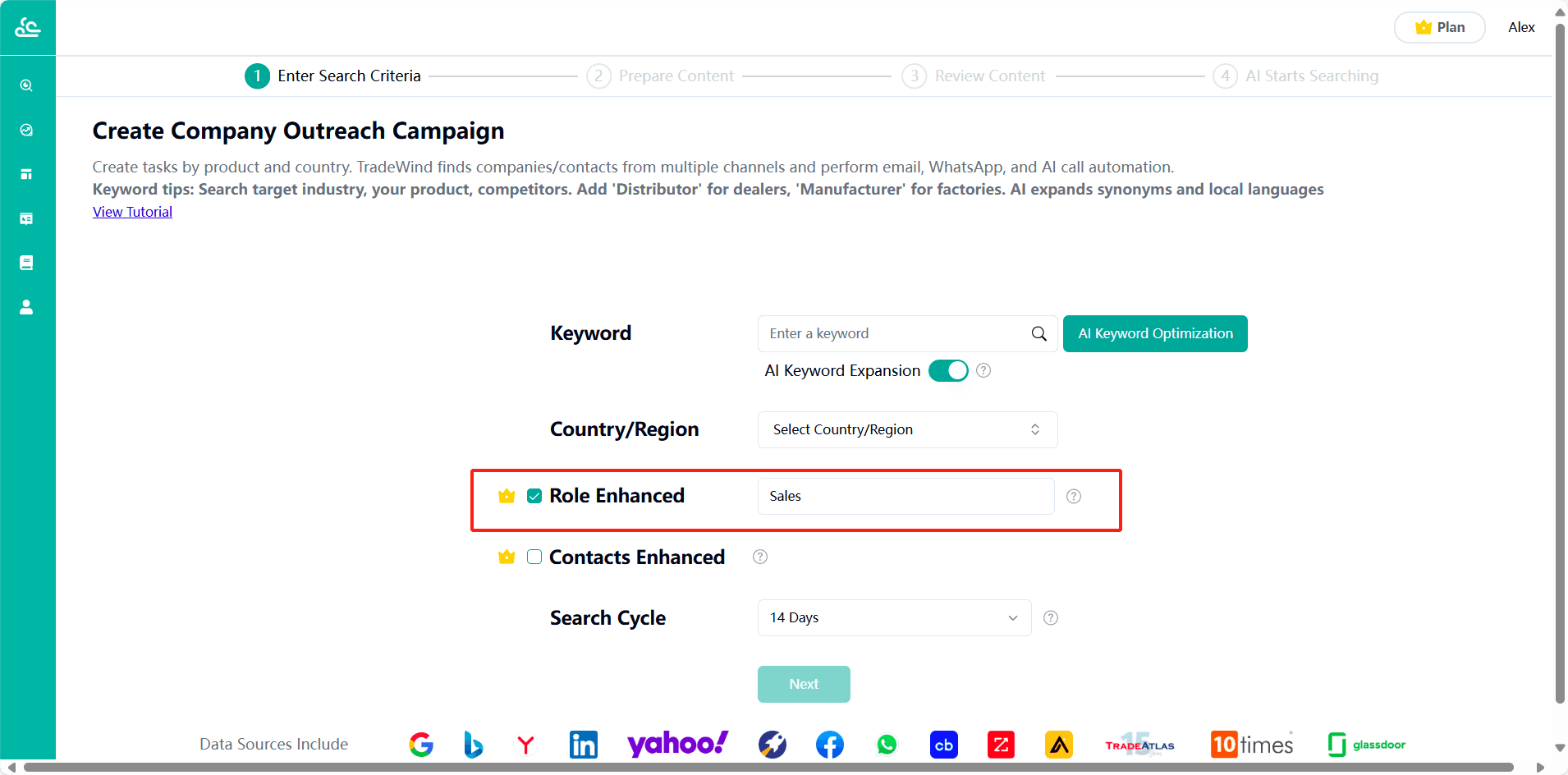Select the Prepare Content step
1568x775 pixels.
pyautogui.click(x=660, y=76)
